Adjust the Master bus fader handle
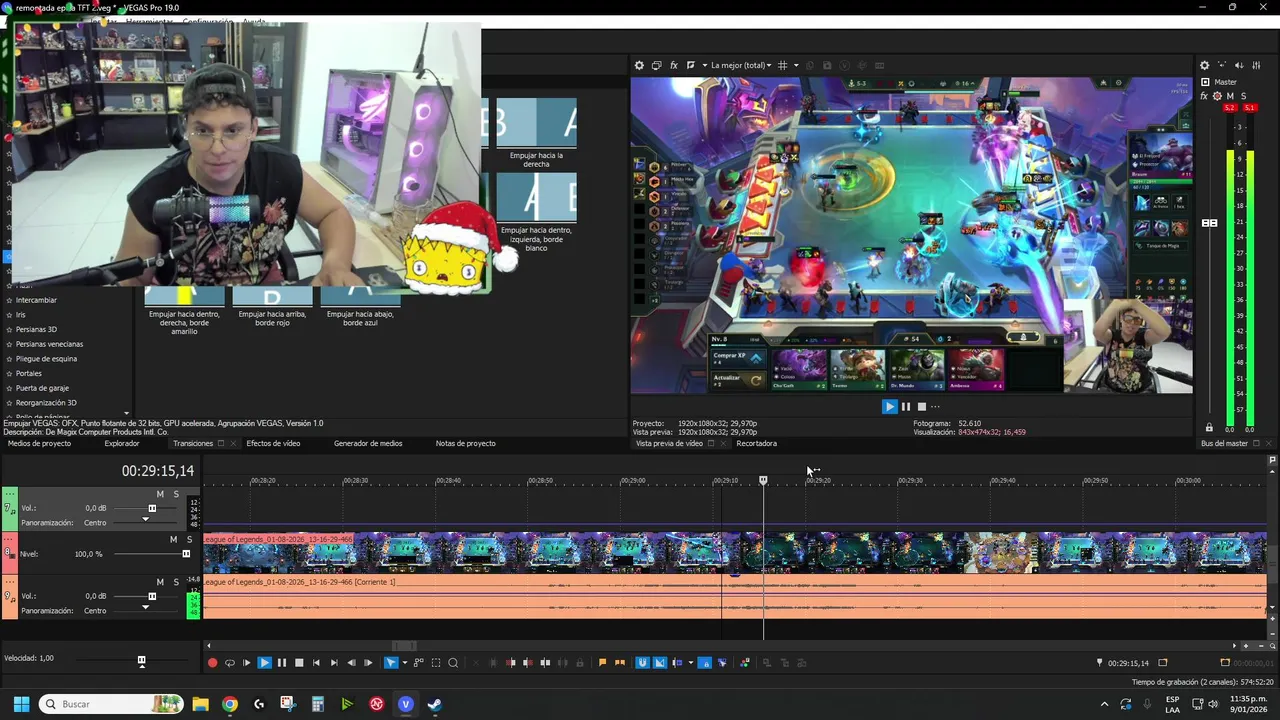The image size is (1280, 720). (1209, 223)
